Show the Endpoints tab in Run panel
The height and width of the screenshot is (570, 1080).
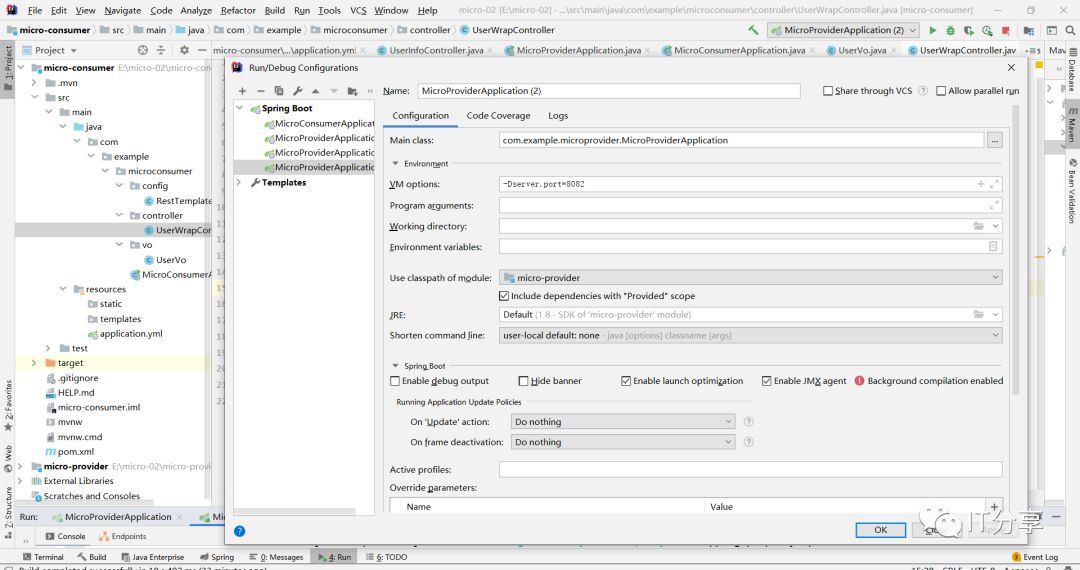pyautogui.click(x=123, y=536)
